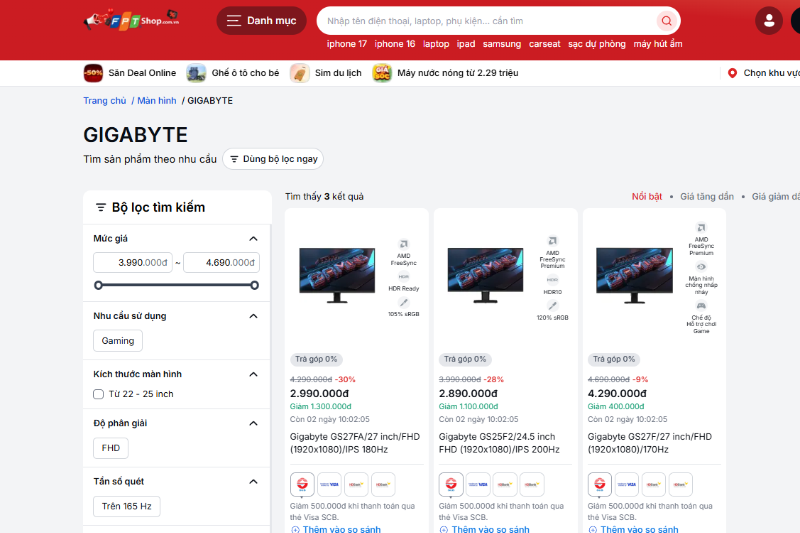The width and height of the screenshot is (800, 533).
Task: Select the iphone 16 suggestion
Action: (x=395, y=44)
